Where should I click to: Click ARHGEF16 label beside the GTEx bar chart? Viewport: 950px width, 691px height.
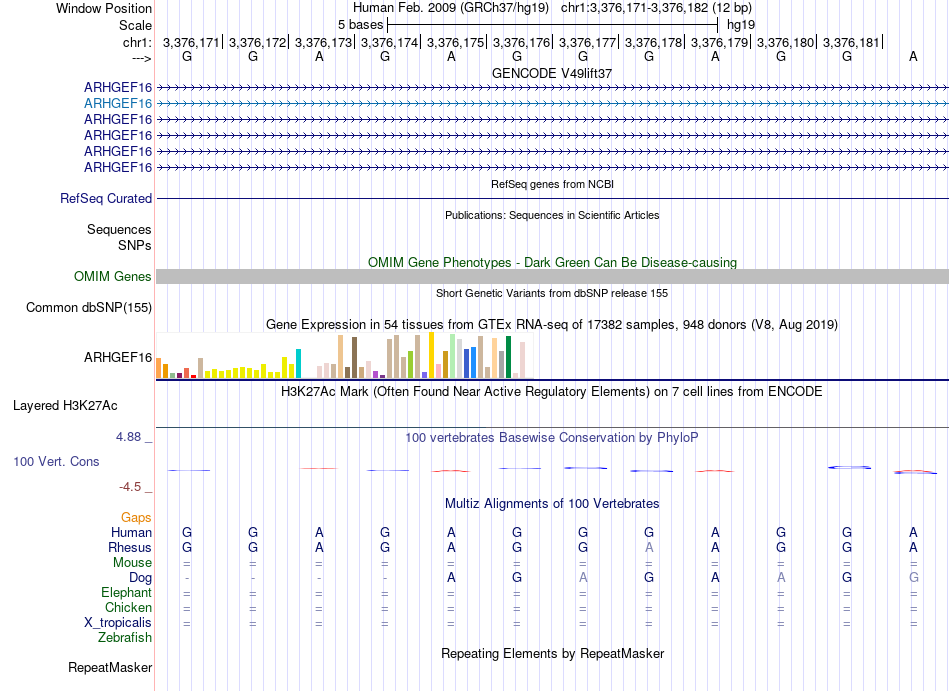118,357
